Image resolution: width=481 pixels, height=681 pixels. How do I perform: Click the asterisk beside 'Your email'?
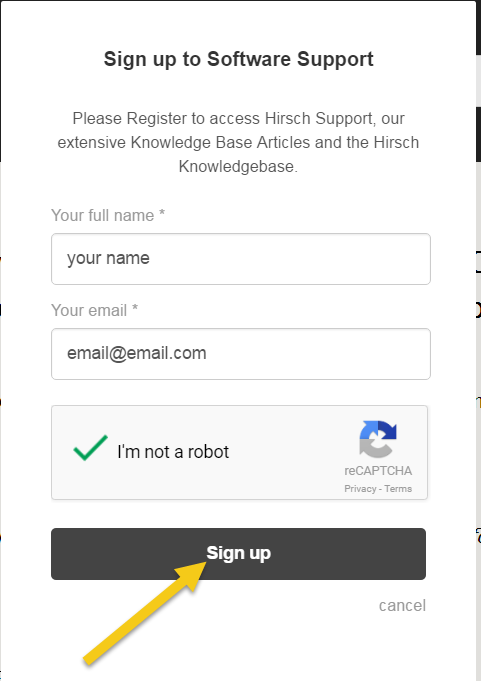(x=135, y=308)
